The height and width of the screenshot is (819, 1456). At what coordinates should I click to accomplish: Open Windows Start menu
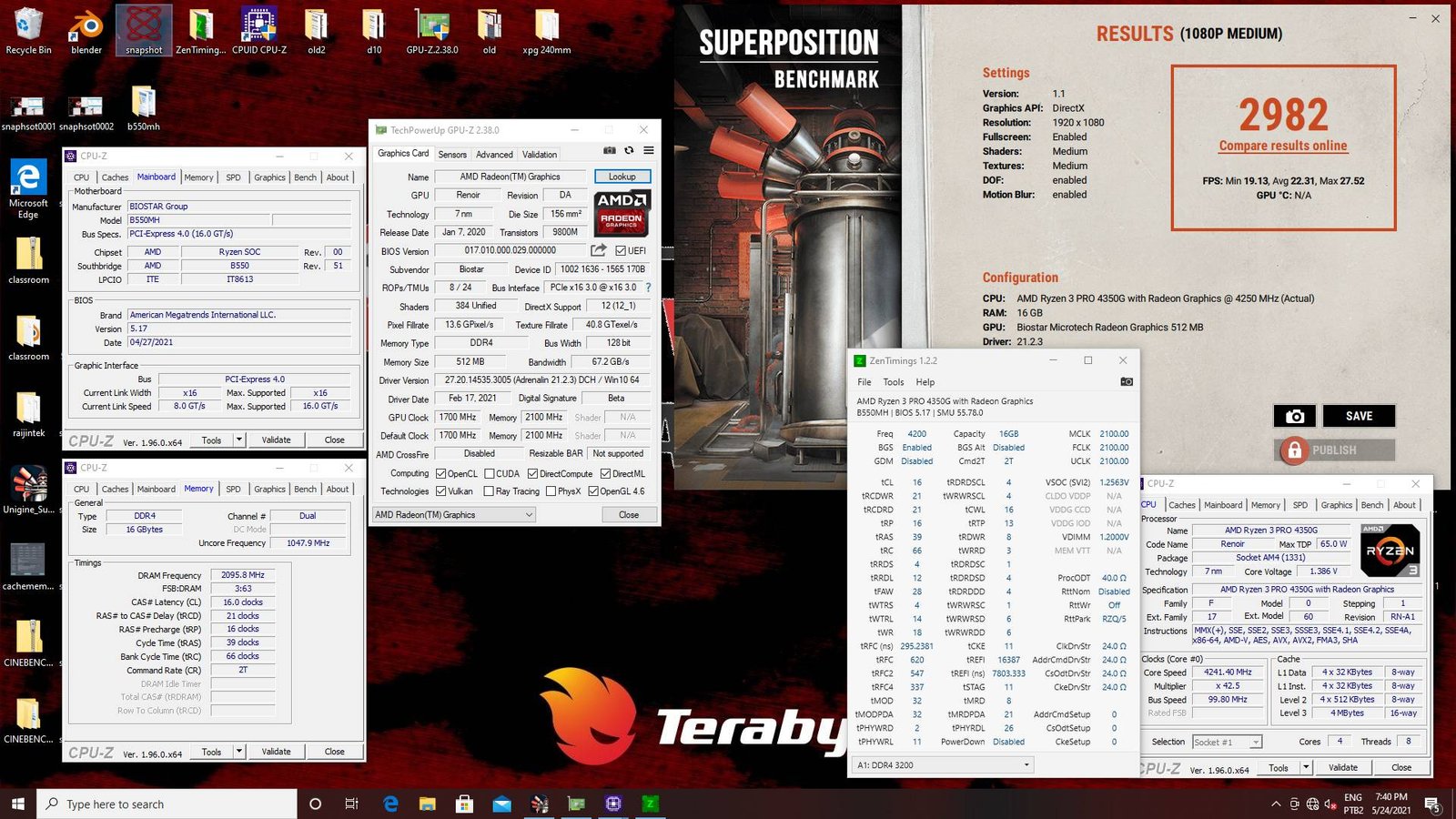pos(18,804)
